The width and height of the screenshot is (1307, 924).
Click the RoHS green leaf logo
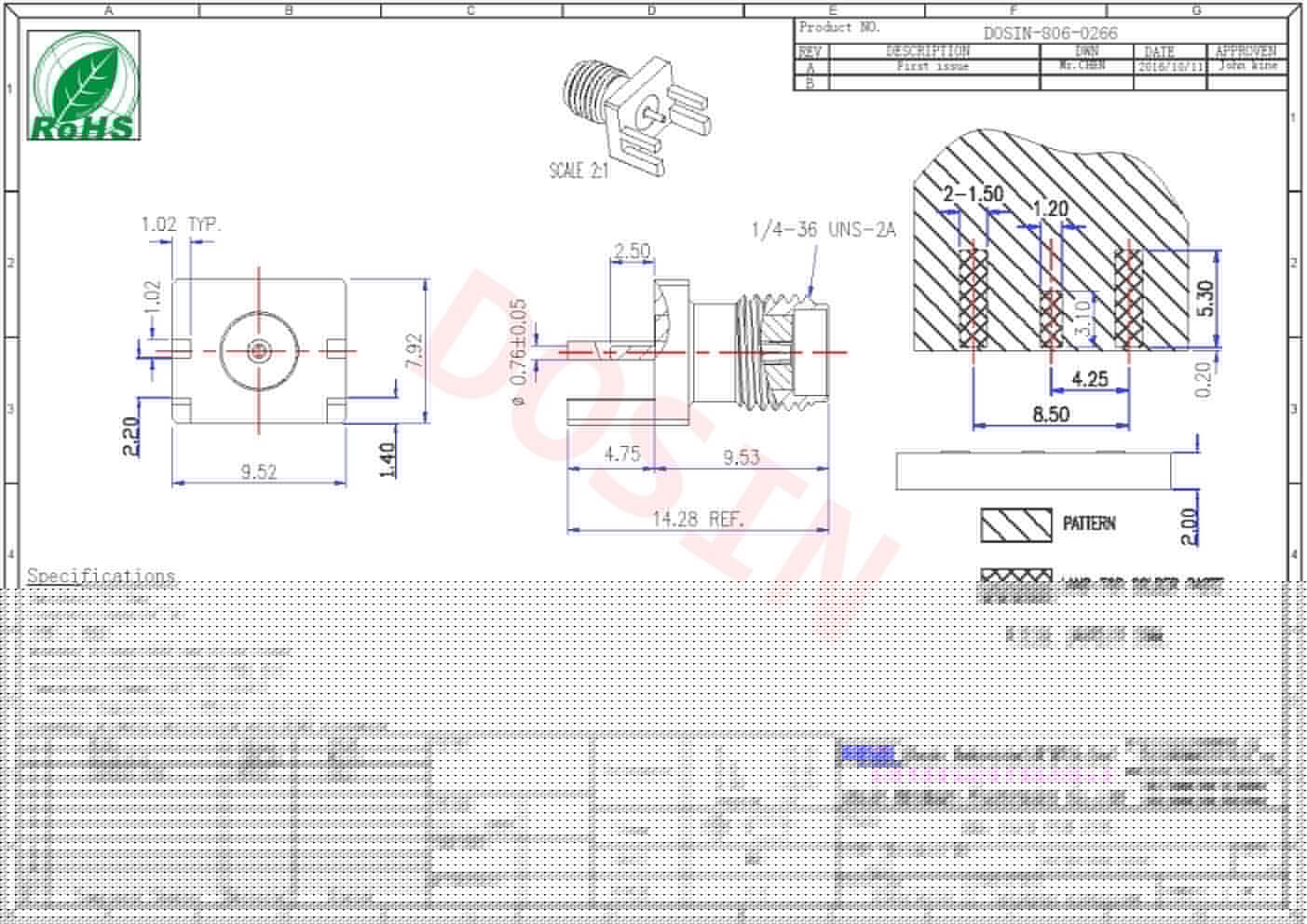pyautogui.click(x=84, y=86)
